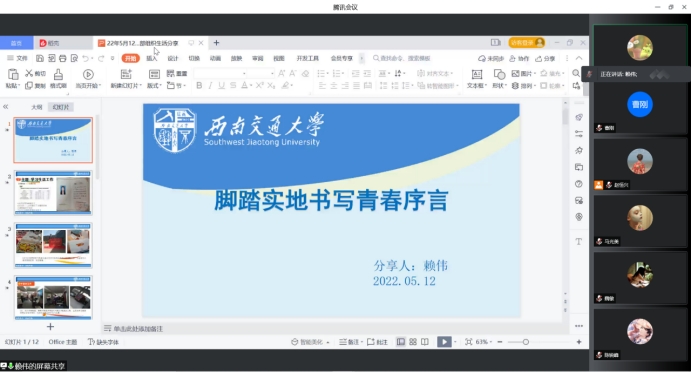
Task: Open the font name dropdown
Action: point(220,73)
